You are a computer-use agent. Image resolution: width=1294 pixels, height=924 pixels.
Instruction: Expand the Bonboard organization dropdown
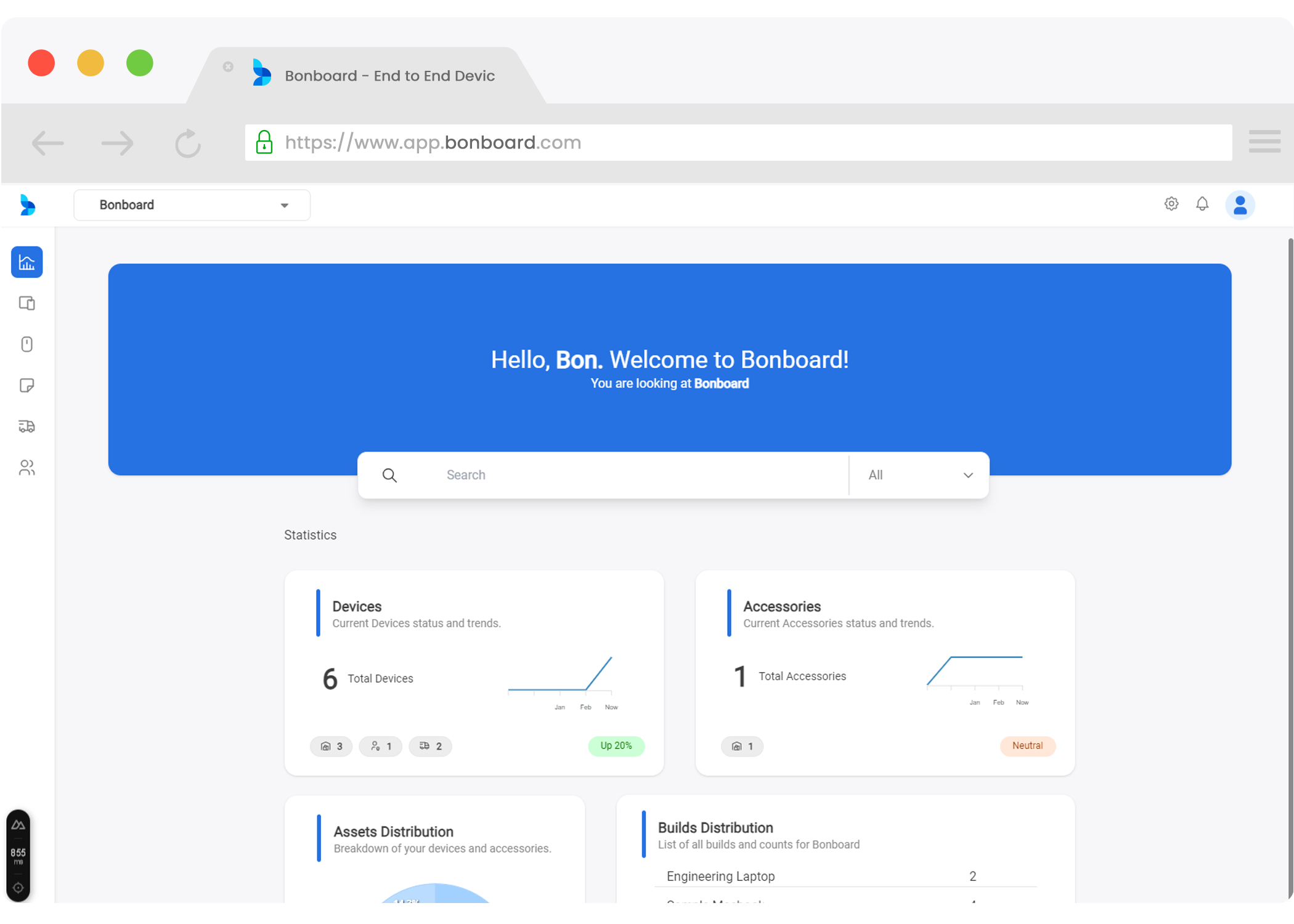point(192,205)
